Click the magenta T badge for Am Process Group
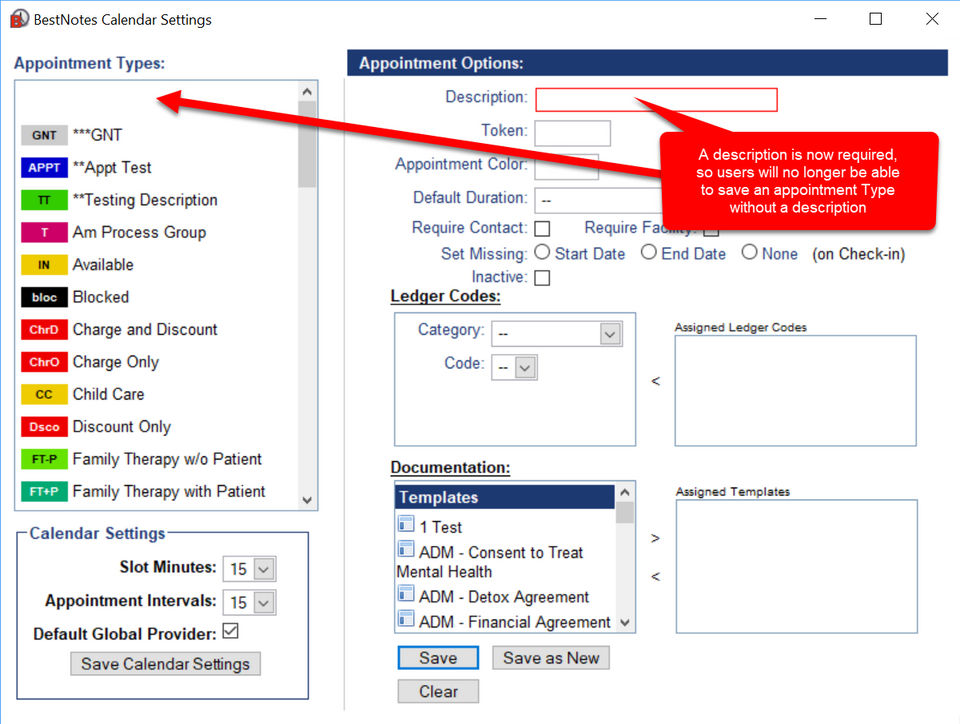The image size is (960, 724). 44,233
